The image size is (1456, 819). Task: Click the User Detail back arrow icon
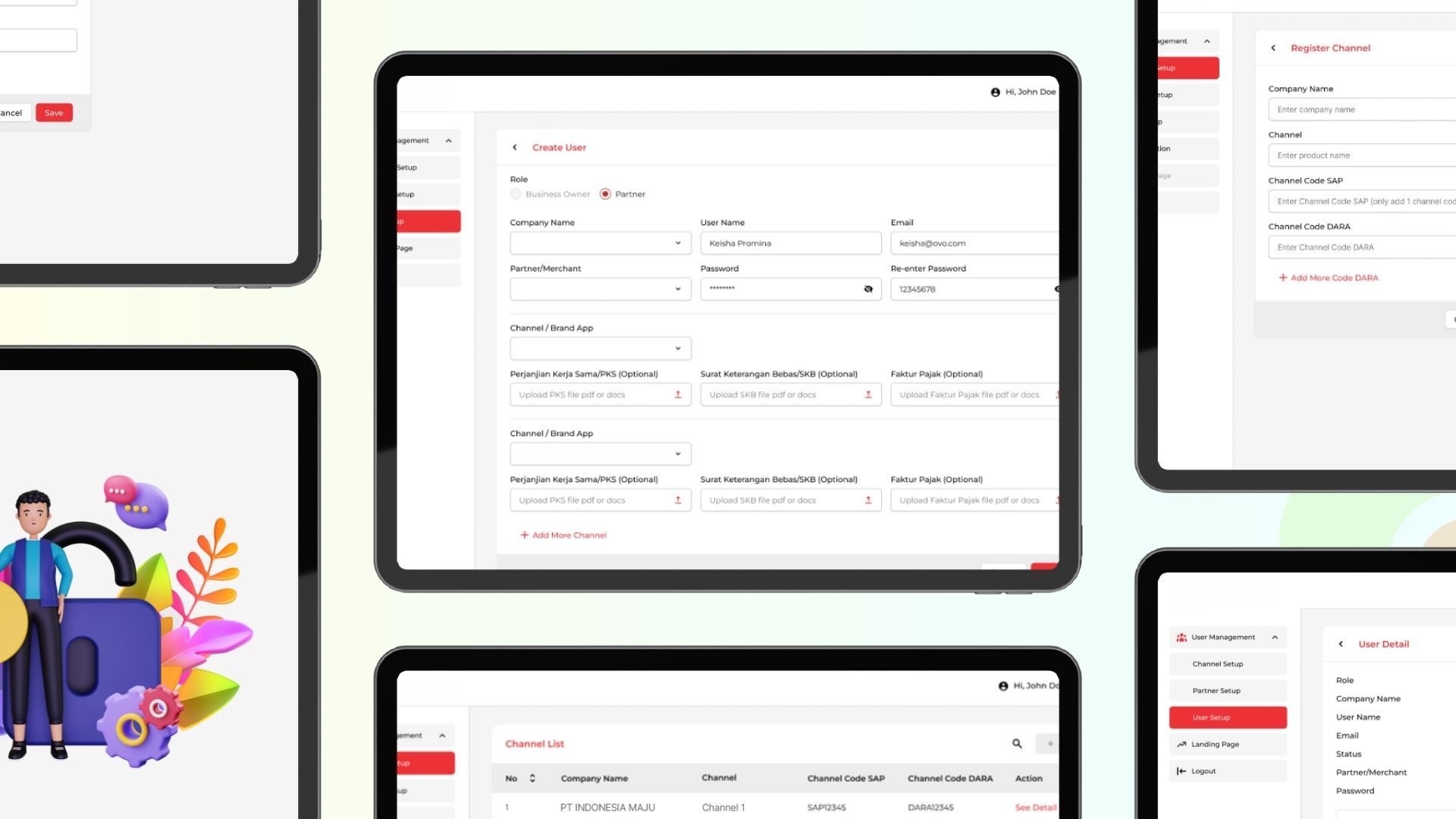coord(1340,644)
